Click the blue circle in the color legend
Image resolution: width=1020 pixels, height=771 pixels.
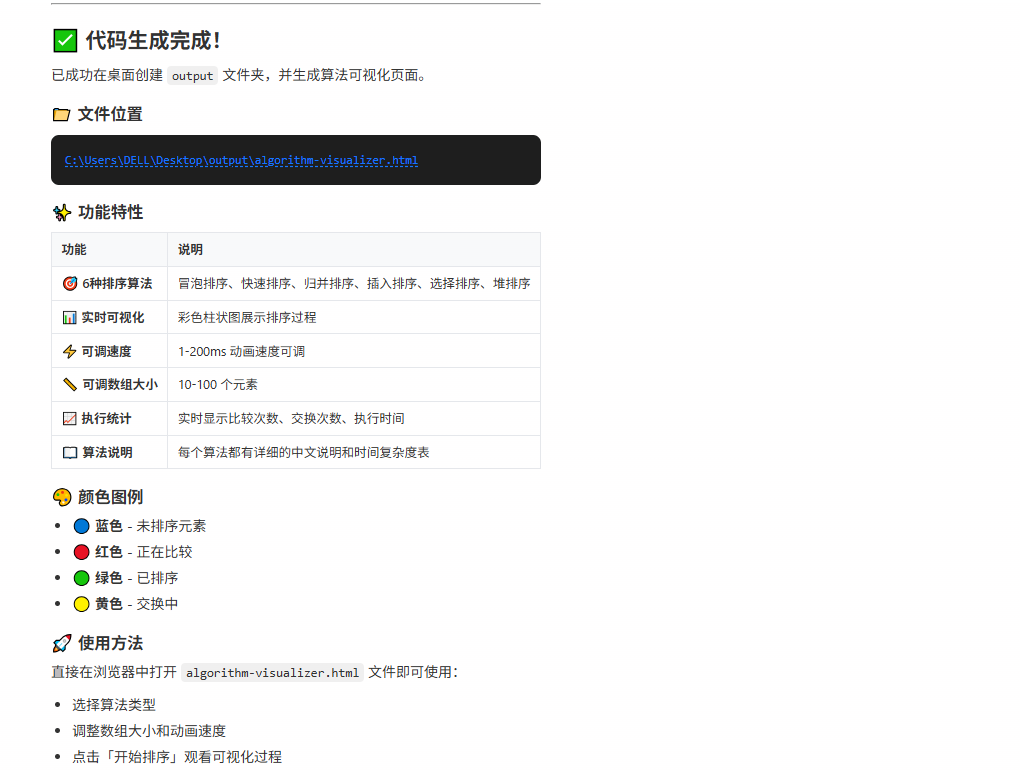pos(81,525)
